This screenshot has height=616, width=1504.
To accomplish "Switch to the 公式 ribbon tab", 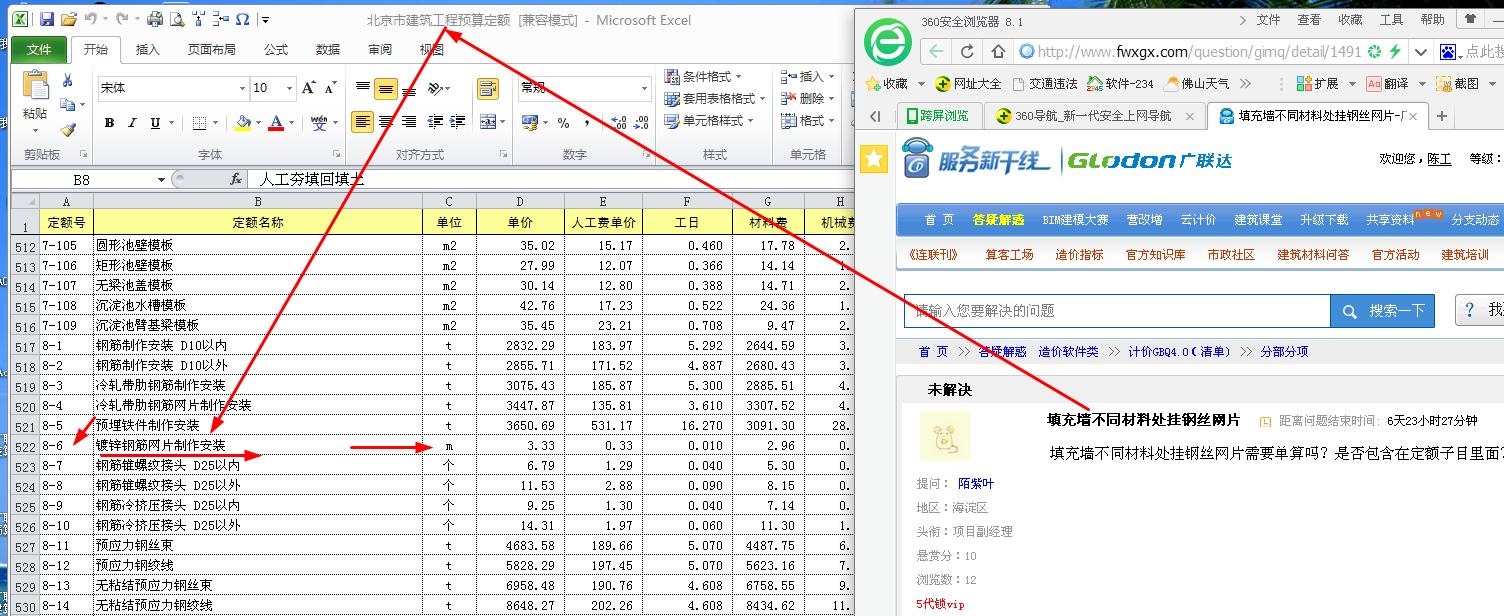I will click(x=276, y=49).
